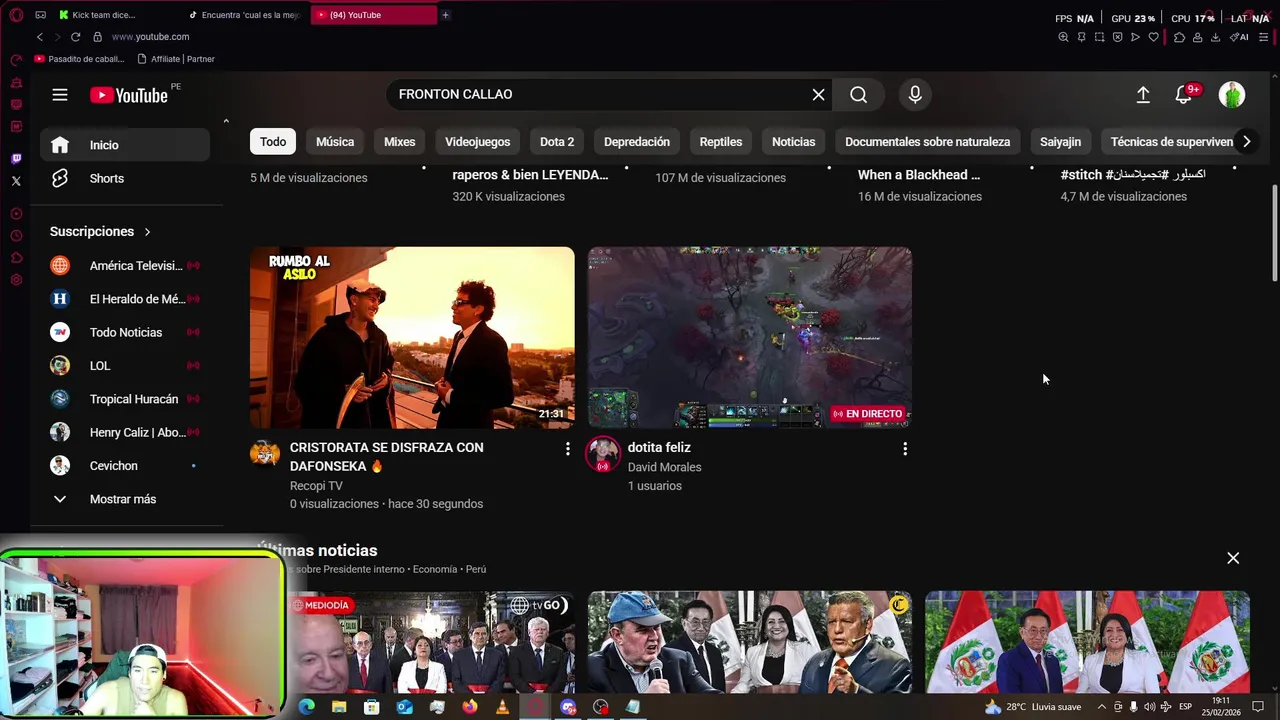Select the Mixes filter chip
Screen dimensions: 1280x720
click(399, 142)
